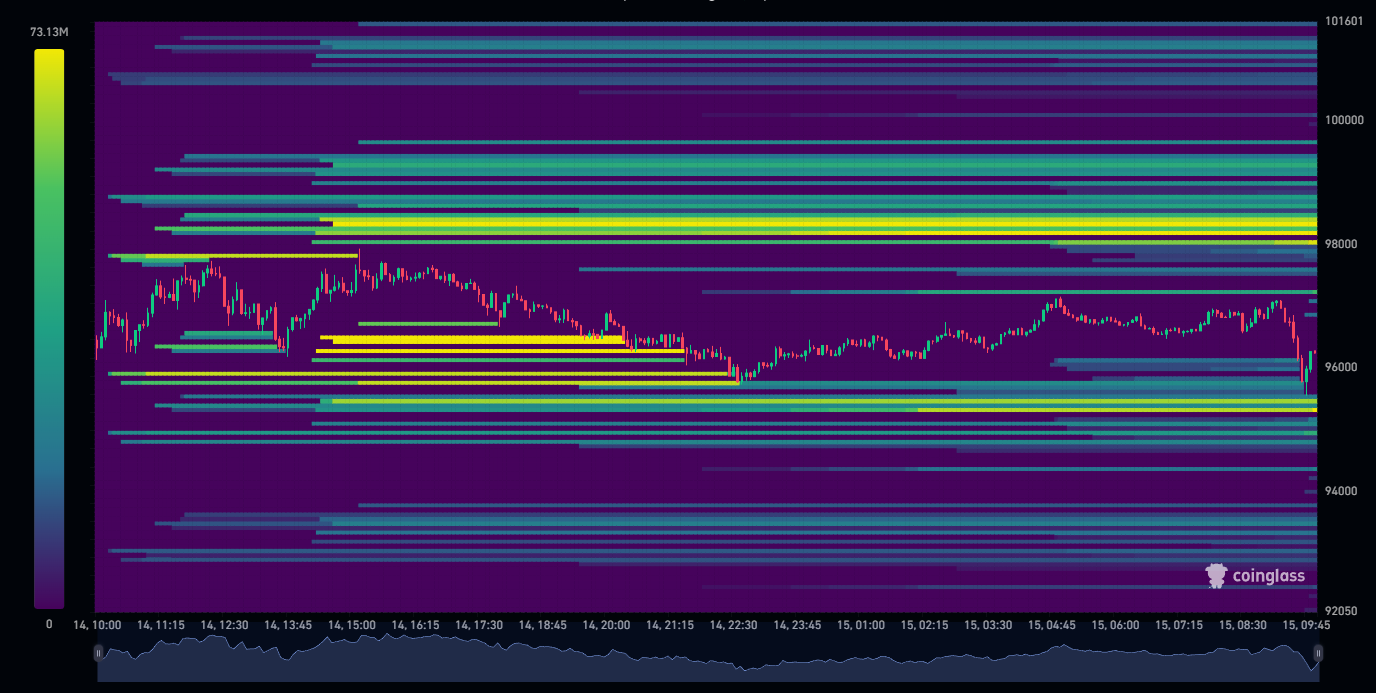
Task: Click the '15, 06:00' time axis label
Action: 1115,625
